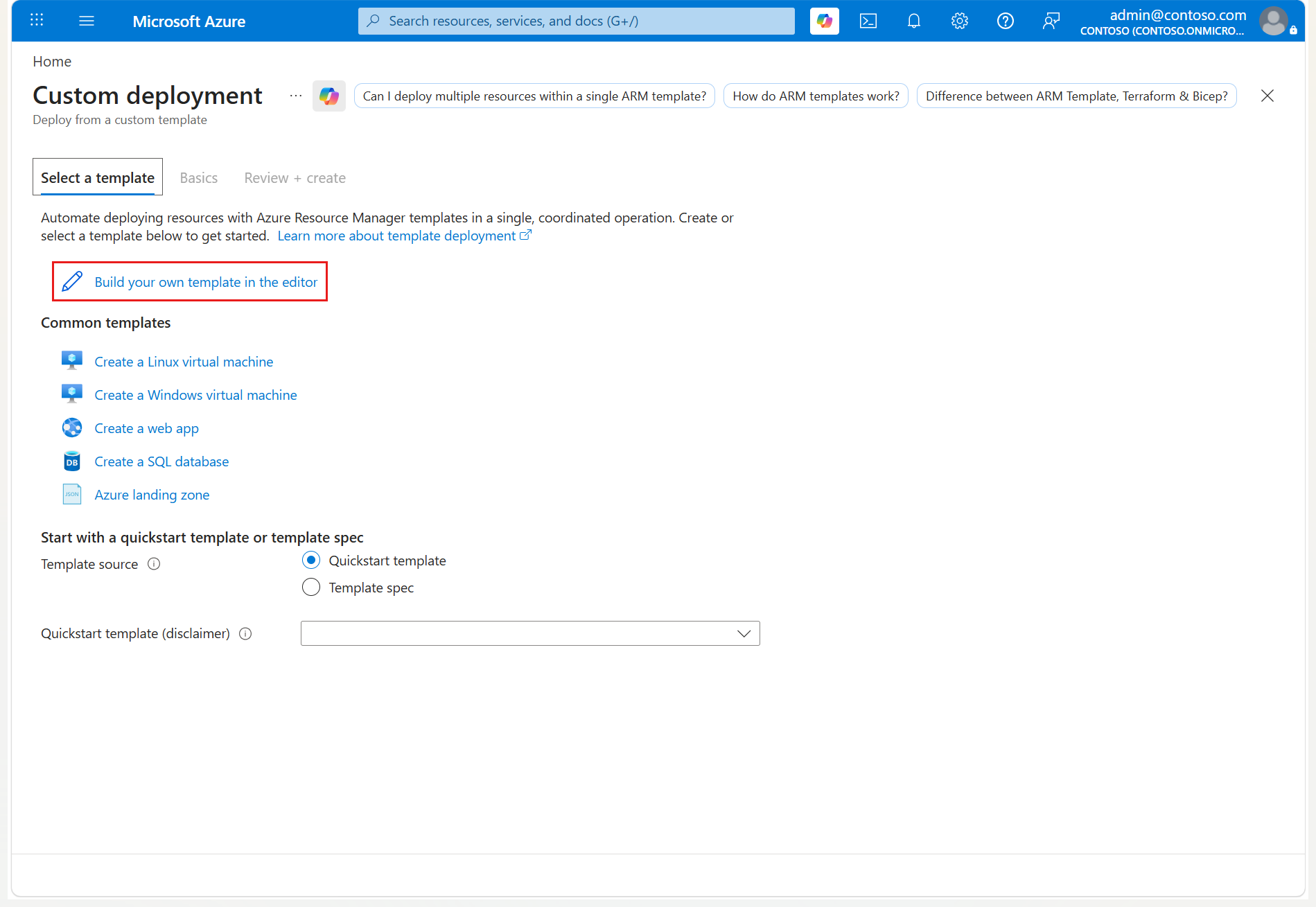Click the Copilot icon next to the page title
Viewport: 1316px width, 907px height.
pyautogui.click(x=329, y=96)
